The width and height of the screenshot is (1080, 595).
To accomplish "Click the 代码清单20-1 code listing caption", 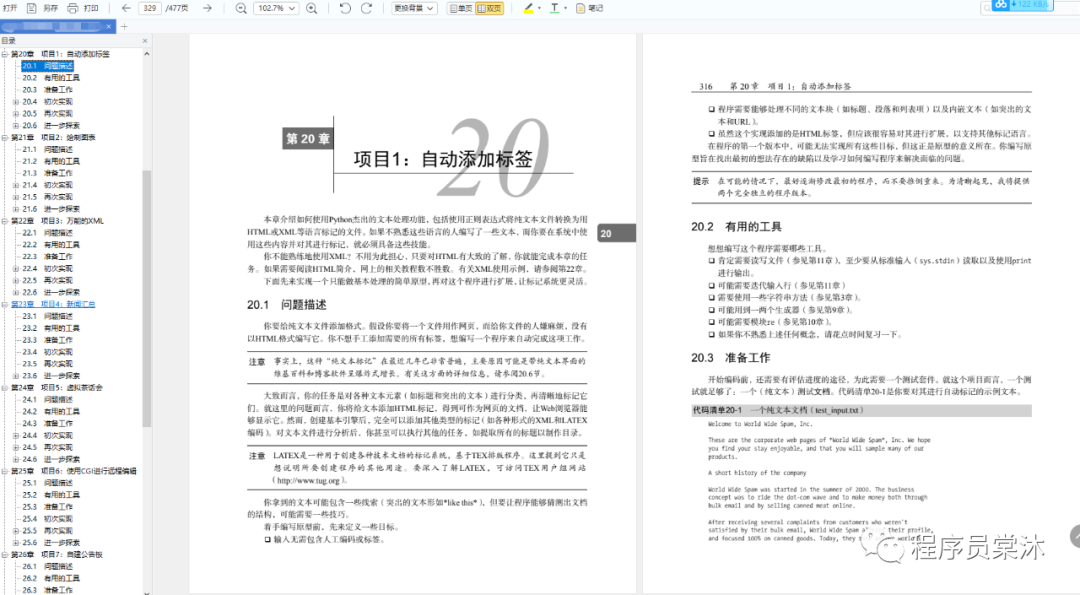I will click(x=861, y=410).
